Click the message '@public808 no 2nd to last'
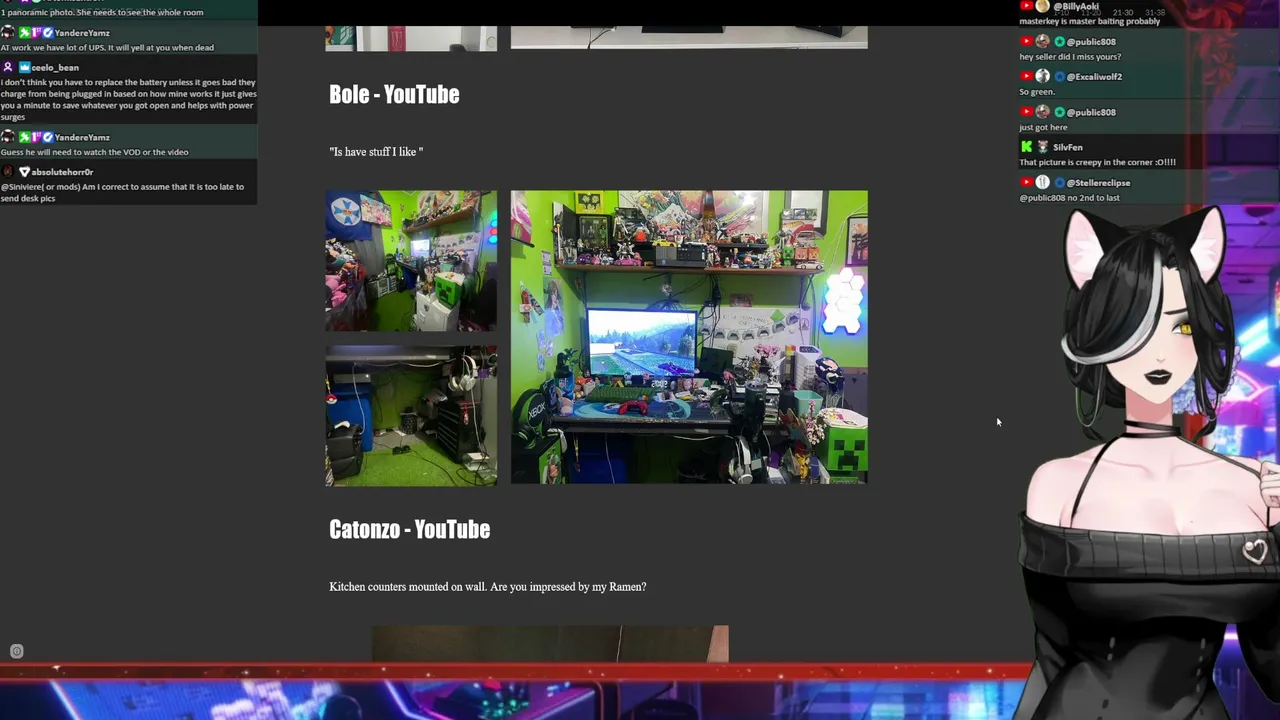Screen dimensions: 1280x720 pos(1069,198)
